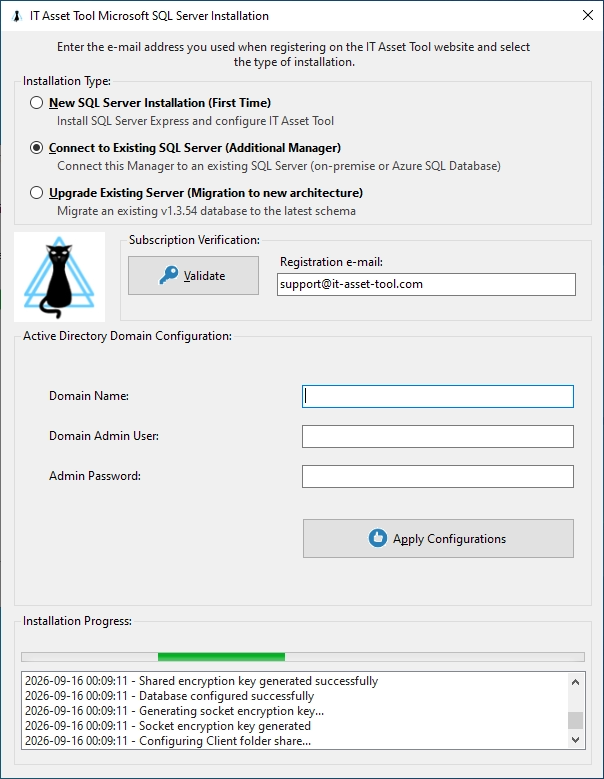Click 'Generating socket encryption key...' log line
The height and width of the screenshot is (779, 604).
point(174,711)
